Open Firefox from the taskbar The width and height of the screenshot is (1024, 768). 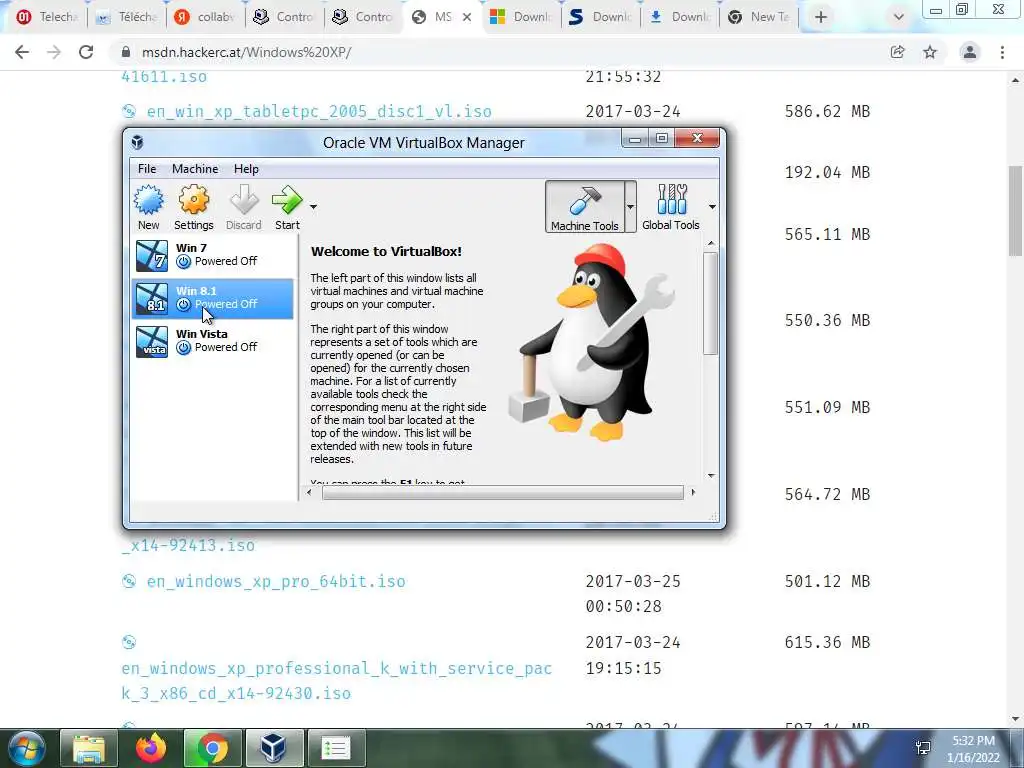click(x=151, y=748)
